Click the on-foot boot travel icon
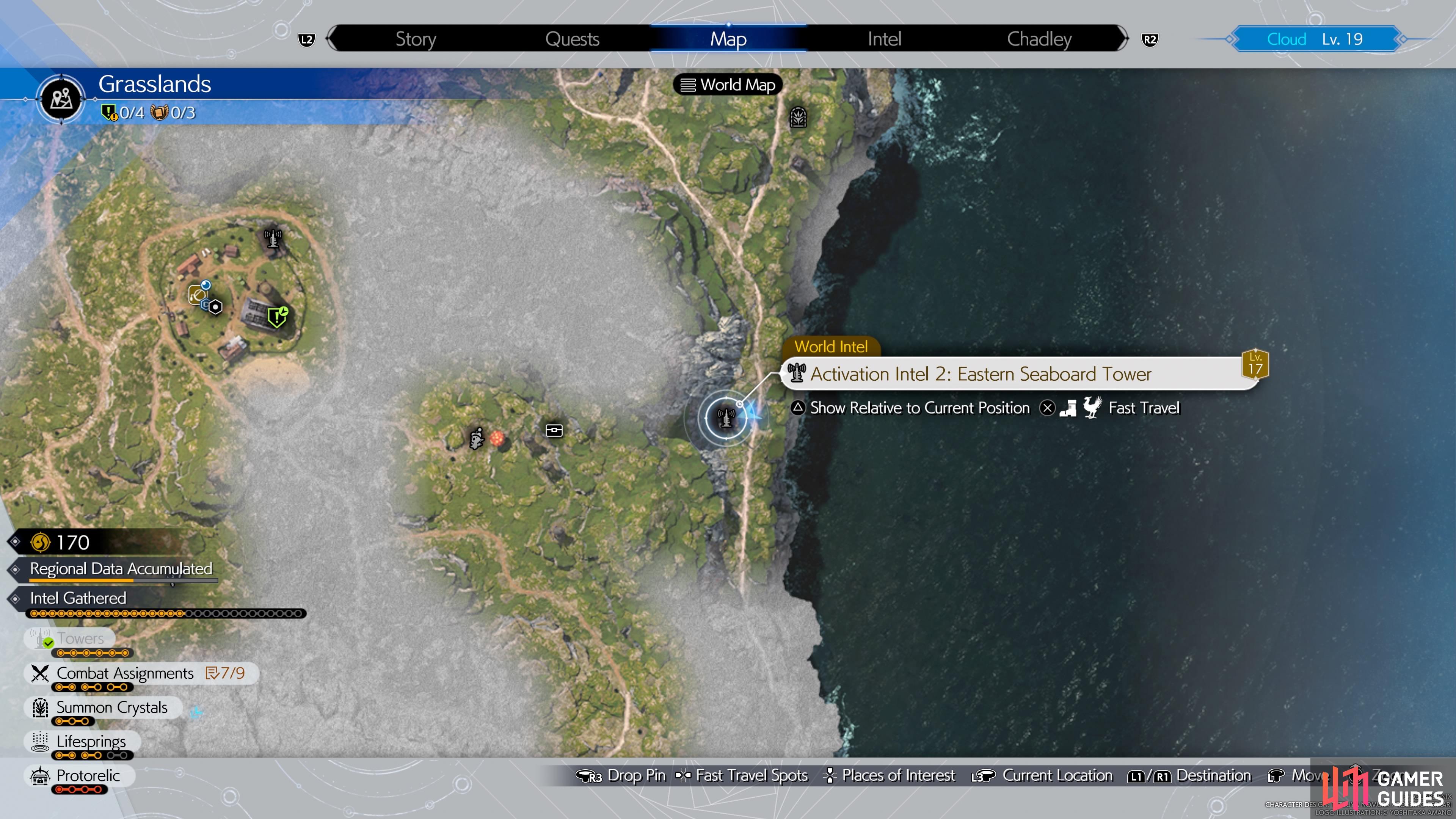Screen dimensions: 1456x819 pos(1068,408)
